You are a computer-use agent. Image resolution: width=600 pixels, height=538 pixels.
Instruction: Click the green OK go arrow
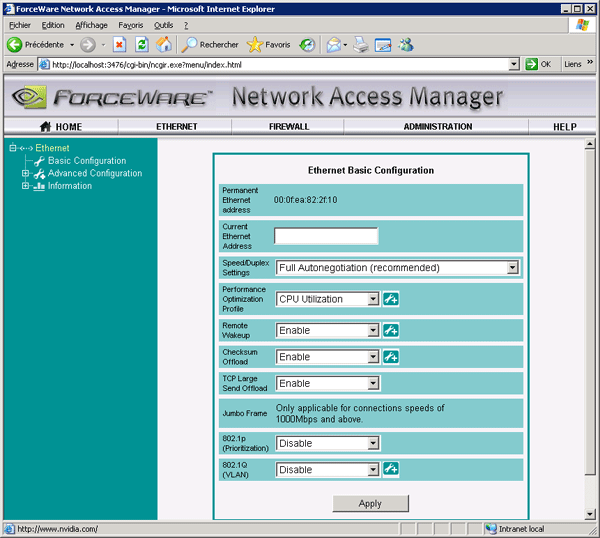(532, 64)
